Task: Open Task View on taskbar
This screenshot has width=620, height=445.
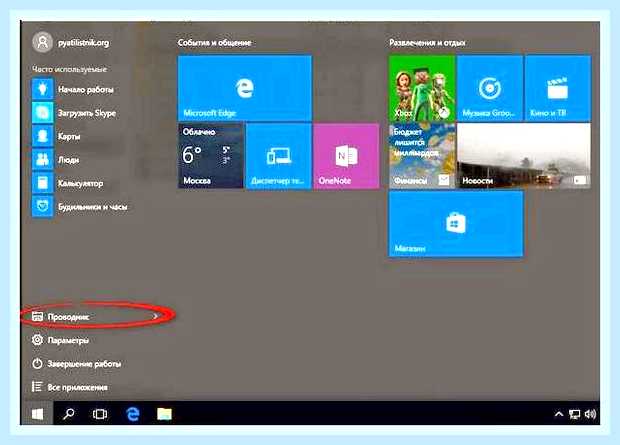Action: coord(100,414)
